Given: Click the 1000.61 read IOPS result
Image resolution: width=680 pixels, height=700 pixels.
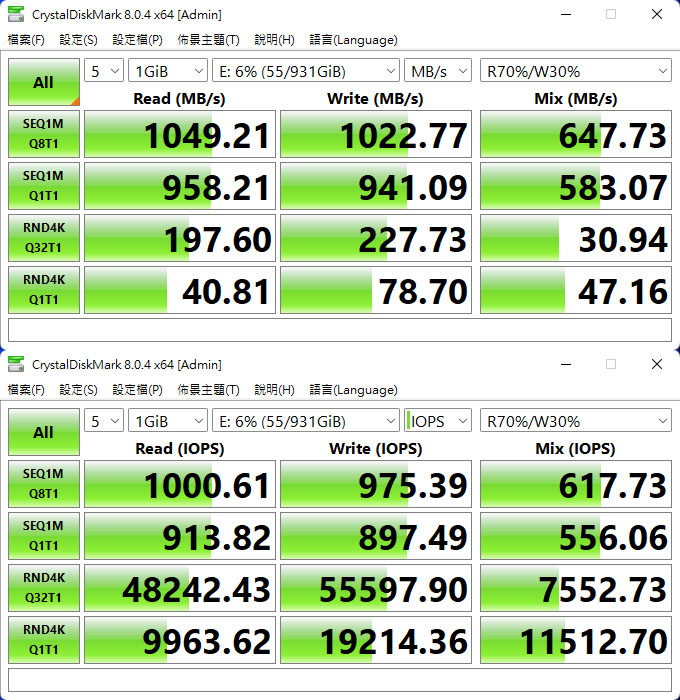Looking at the screenshot, I should (x=180, y=484).
